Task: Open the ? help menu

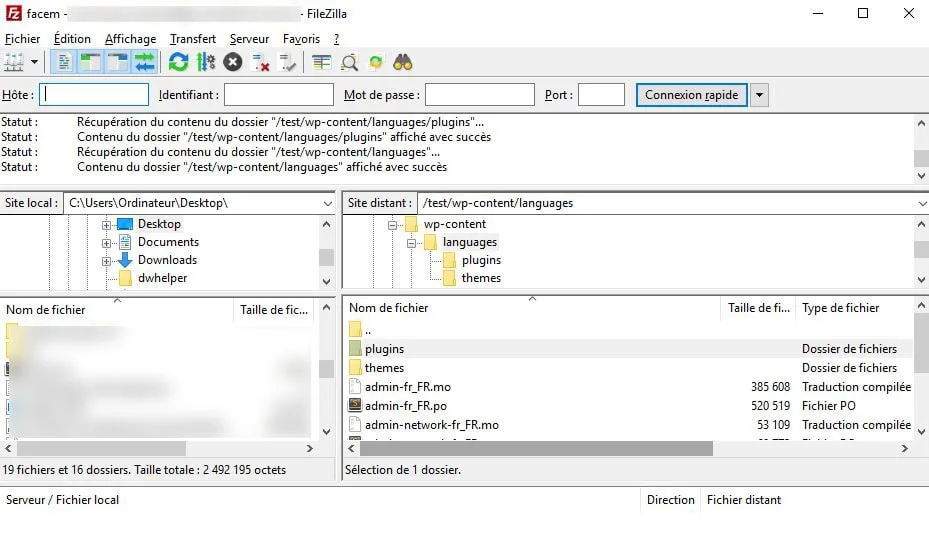Action: (x=337, y=39)
